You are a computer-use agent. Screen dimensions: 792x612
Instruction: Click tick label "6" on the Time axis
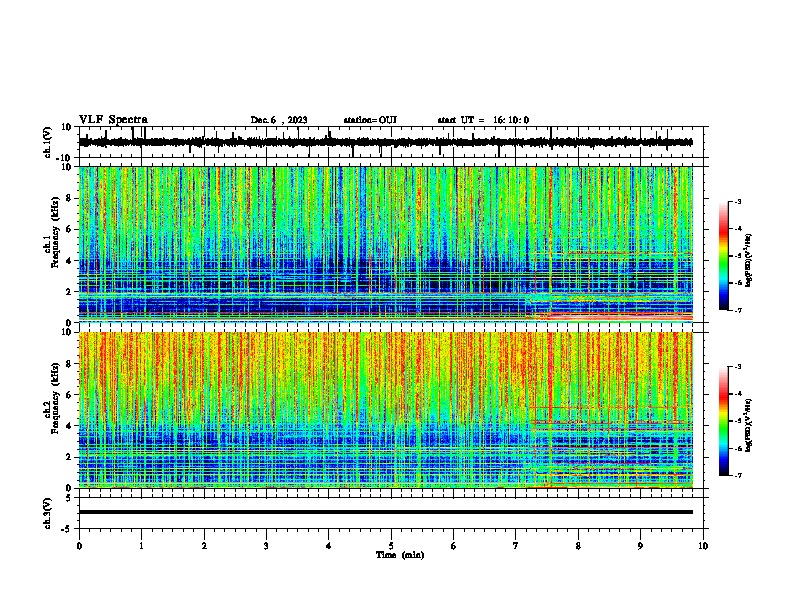tap(454, 546)
